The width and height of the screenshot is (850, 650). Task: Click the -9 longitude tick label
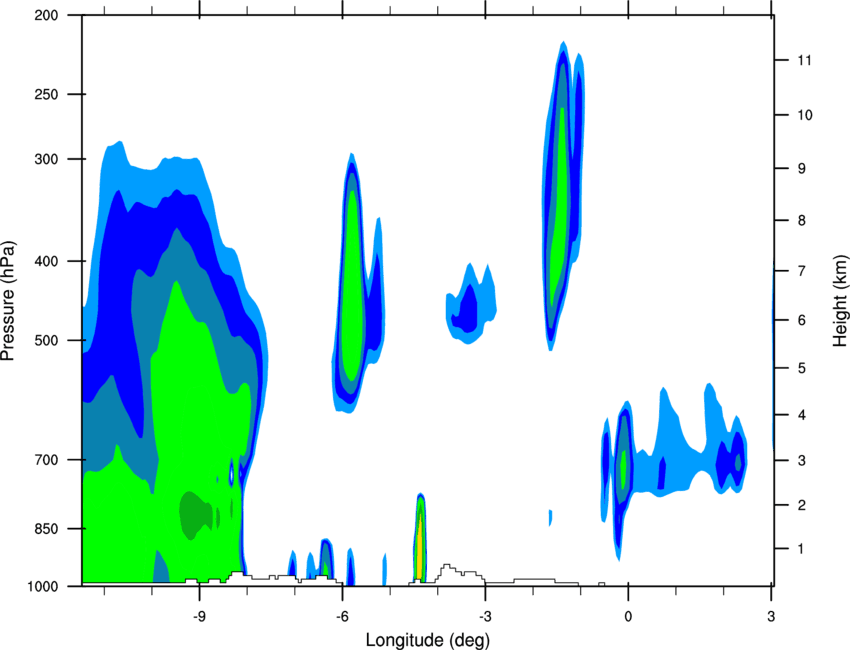[199, 617]
